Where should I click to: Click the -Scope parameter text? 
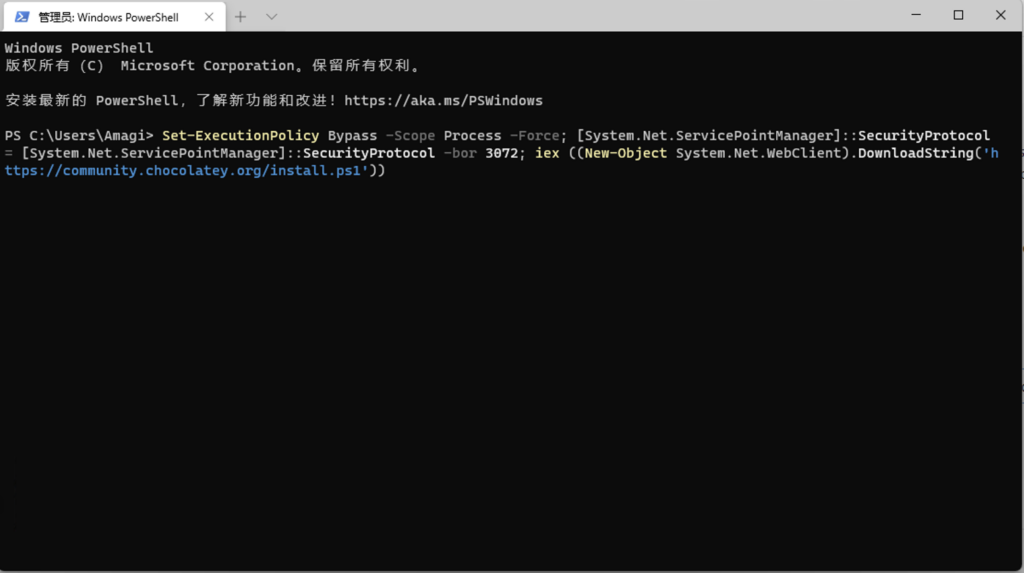[x=410, y=135]
